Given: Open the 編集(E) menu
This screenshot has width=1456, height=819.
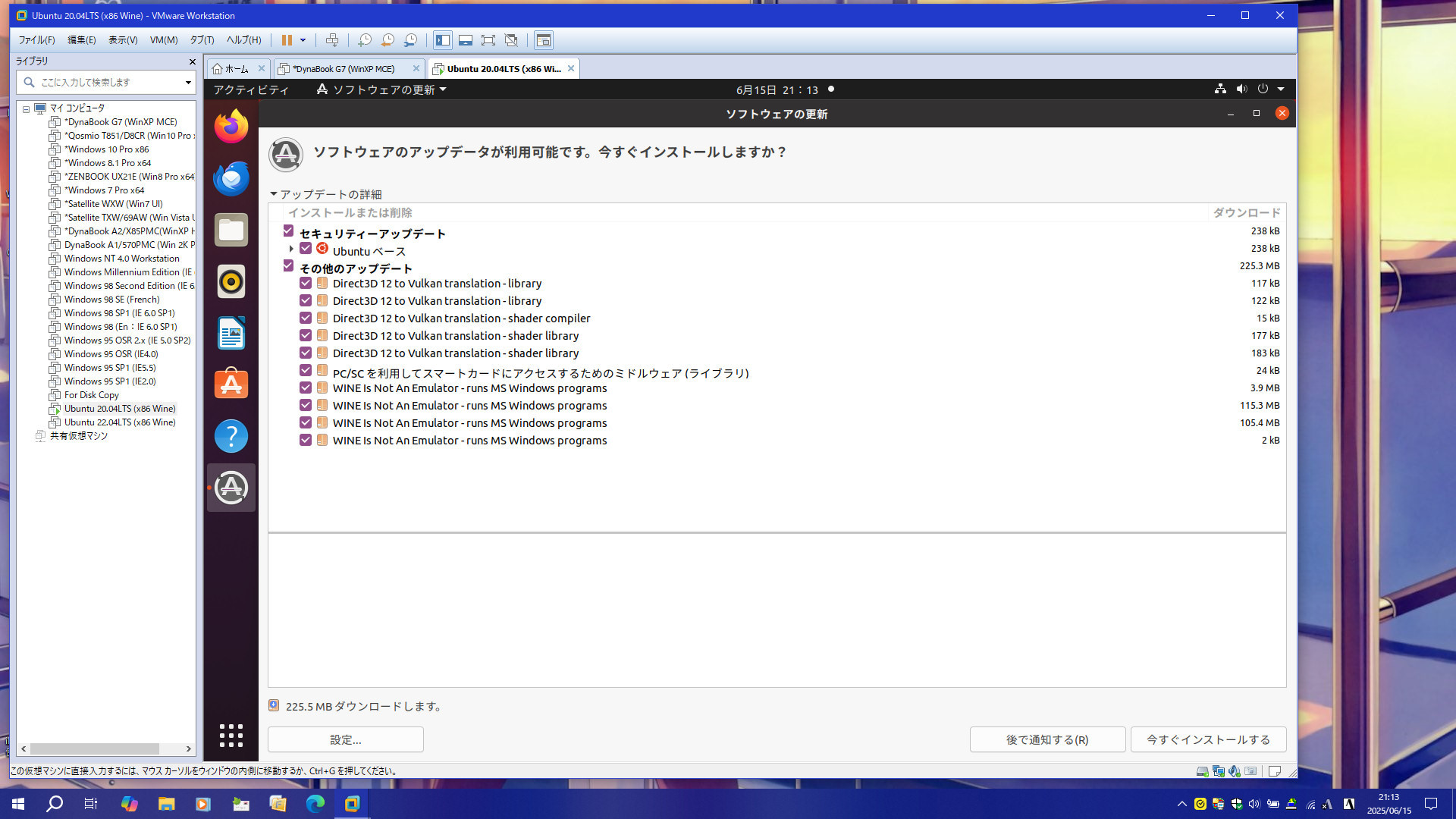Looking at the screenshot, I should pyautogui.click(x=82, y=40).
